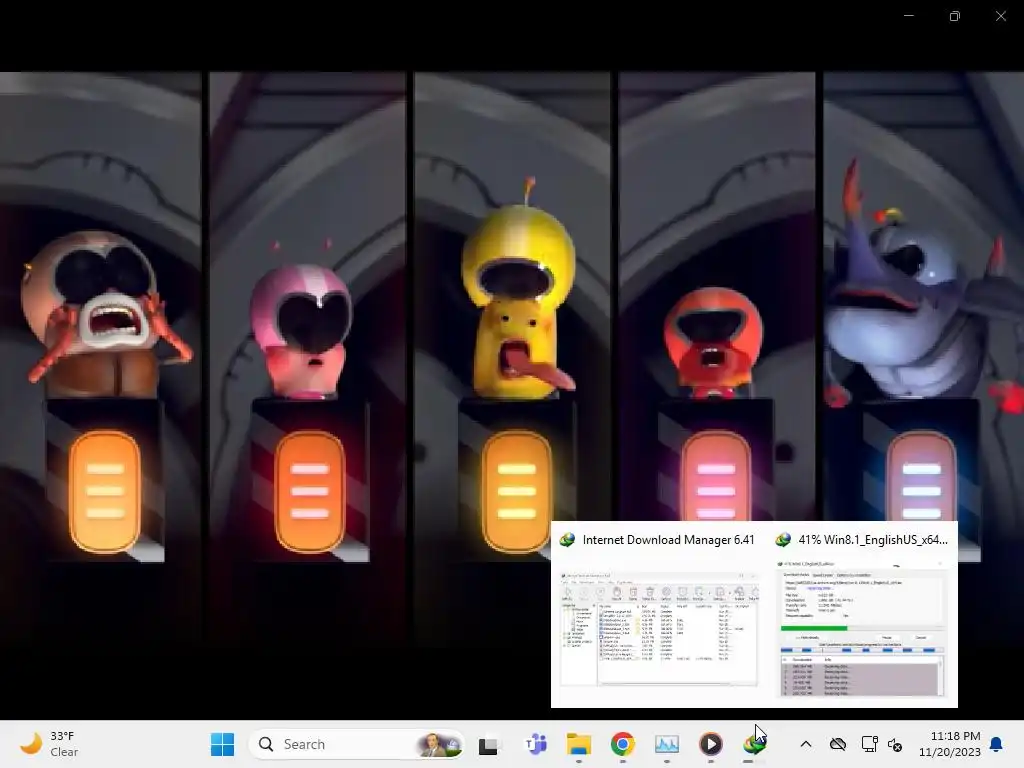Open the notifications bell

(x=997, y=744)
